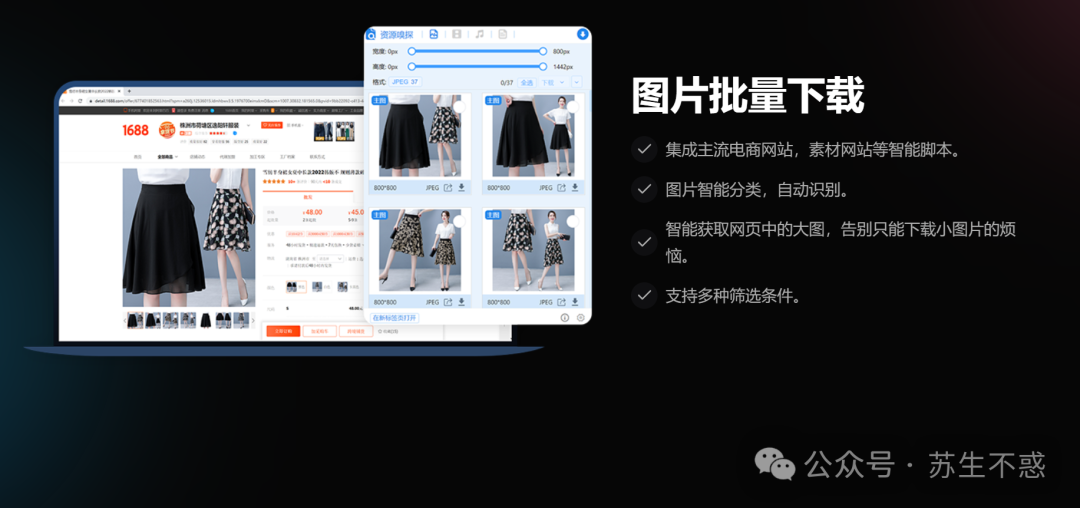This screenshot has height=508, width=1080.
Task: Click the 资源嗅探 logo icon in popup
Action: pos(372,34)
